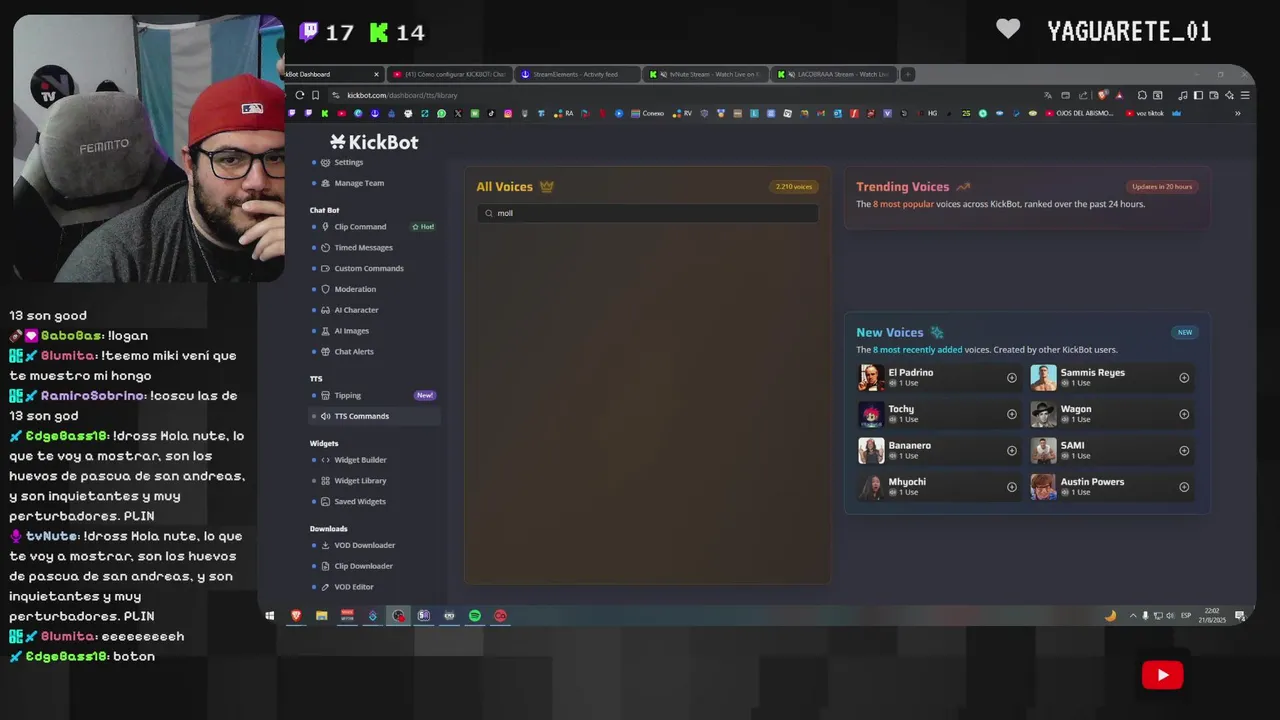Image resolution: width=1280 pixels, height=720 pixels.
Task: Click the browser address bar URL
Action: (x=402, y=95)
